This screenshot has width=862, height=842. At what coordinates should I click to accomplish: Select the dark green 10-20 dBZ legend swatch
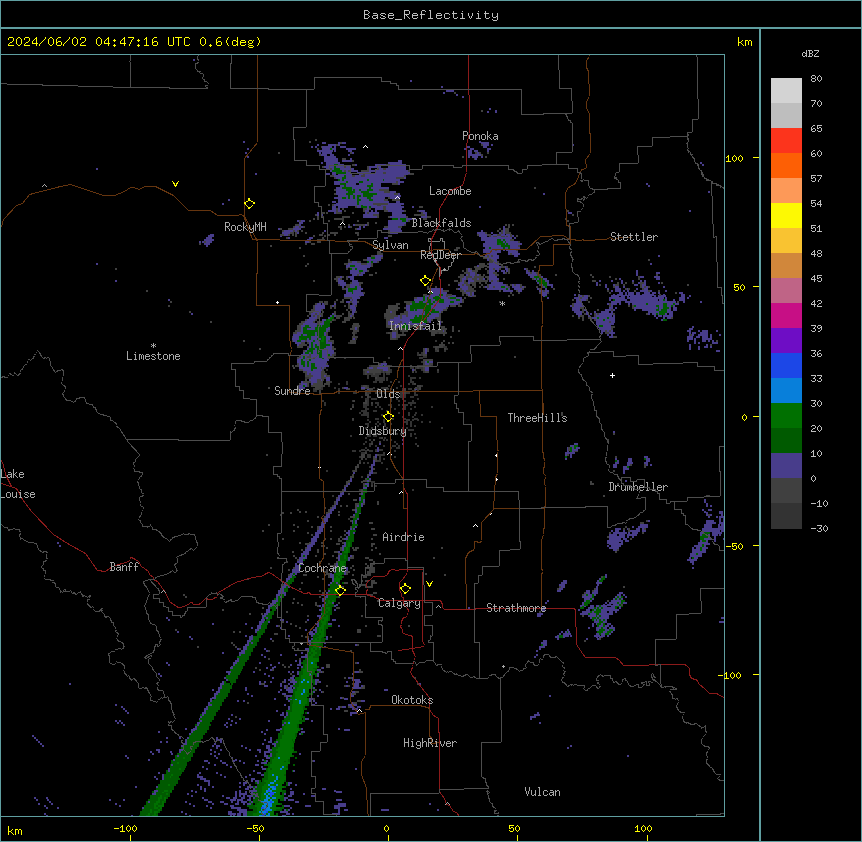click(x=786, y=441)
